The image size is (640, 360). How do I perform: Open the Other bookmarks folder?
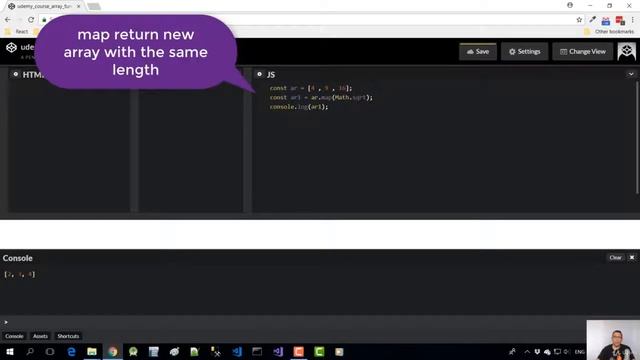click(609, 31)
